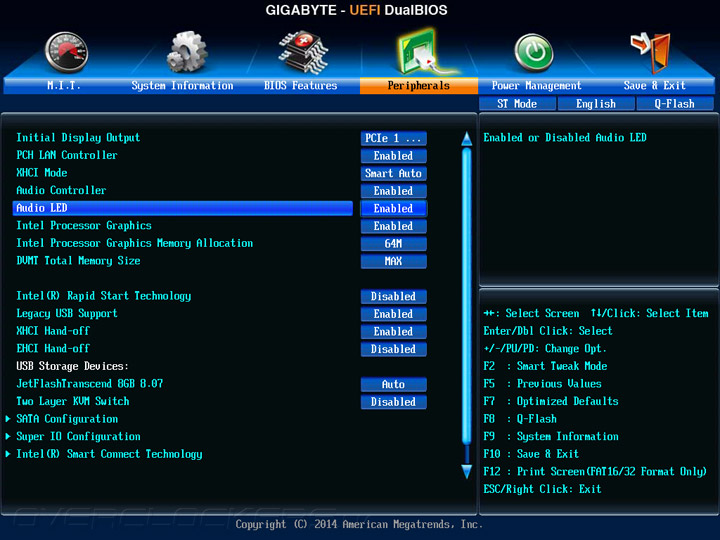Open Initial Display Output PCIe 1 dropdown
The width and height of the screenshot is (720, 540).
tap(394, 138)
